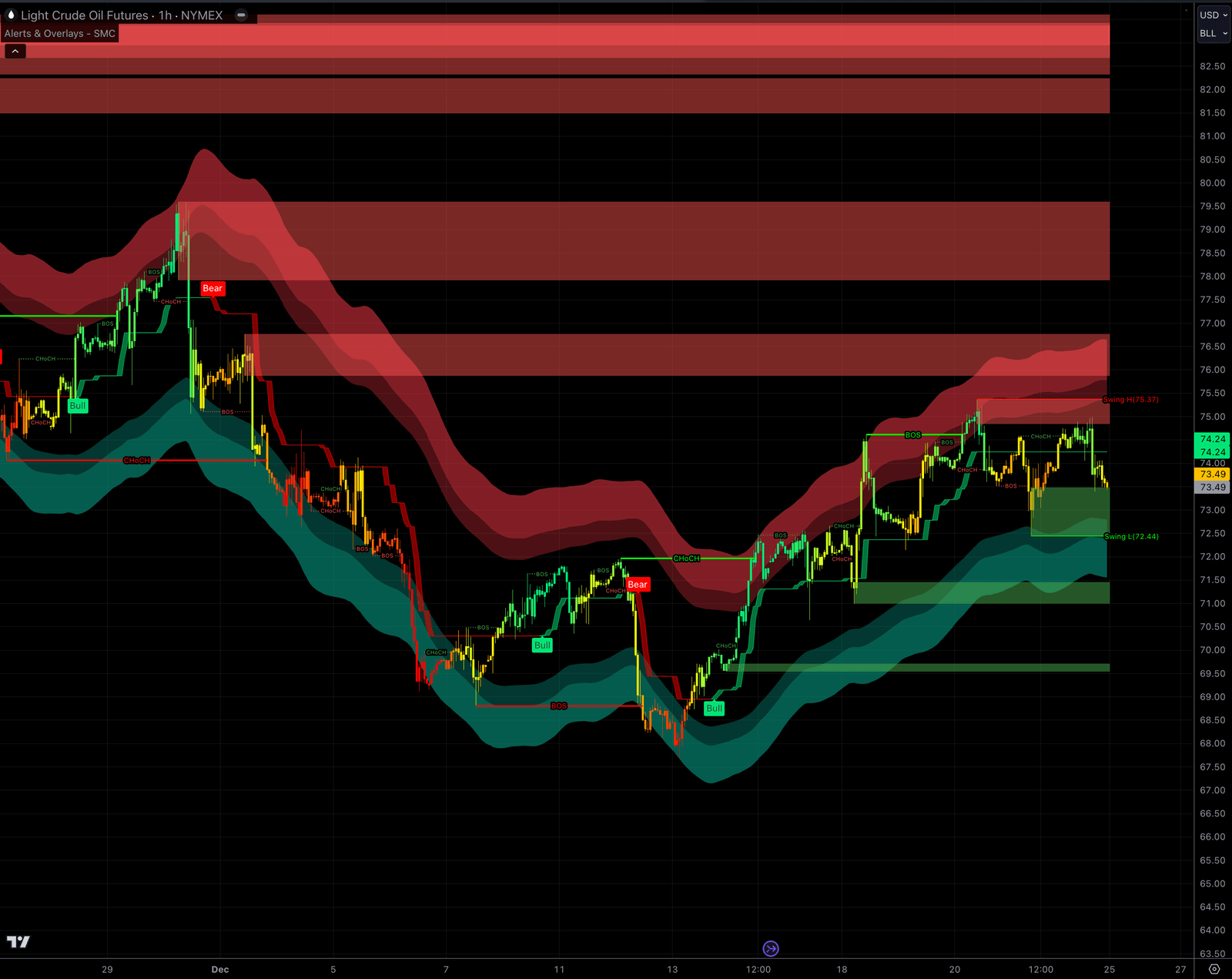
Task: Click the eye/hide pill next to NYMEX title
Action: (x=241, y=15)
